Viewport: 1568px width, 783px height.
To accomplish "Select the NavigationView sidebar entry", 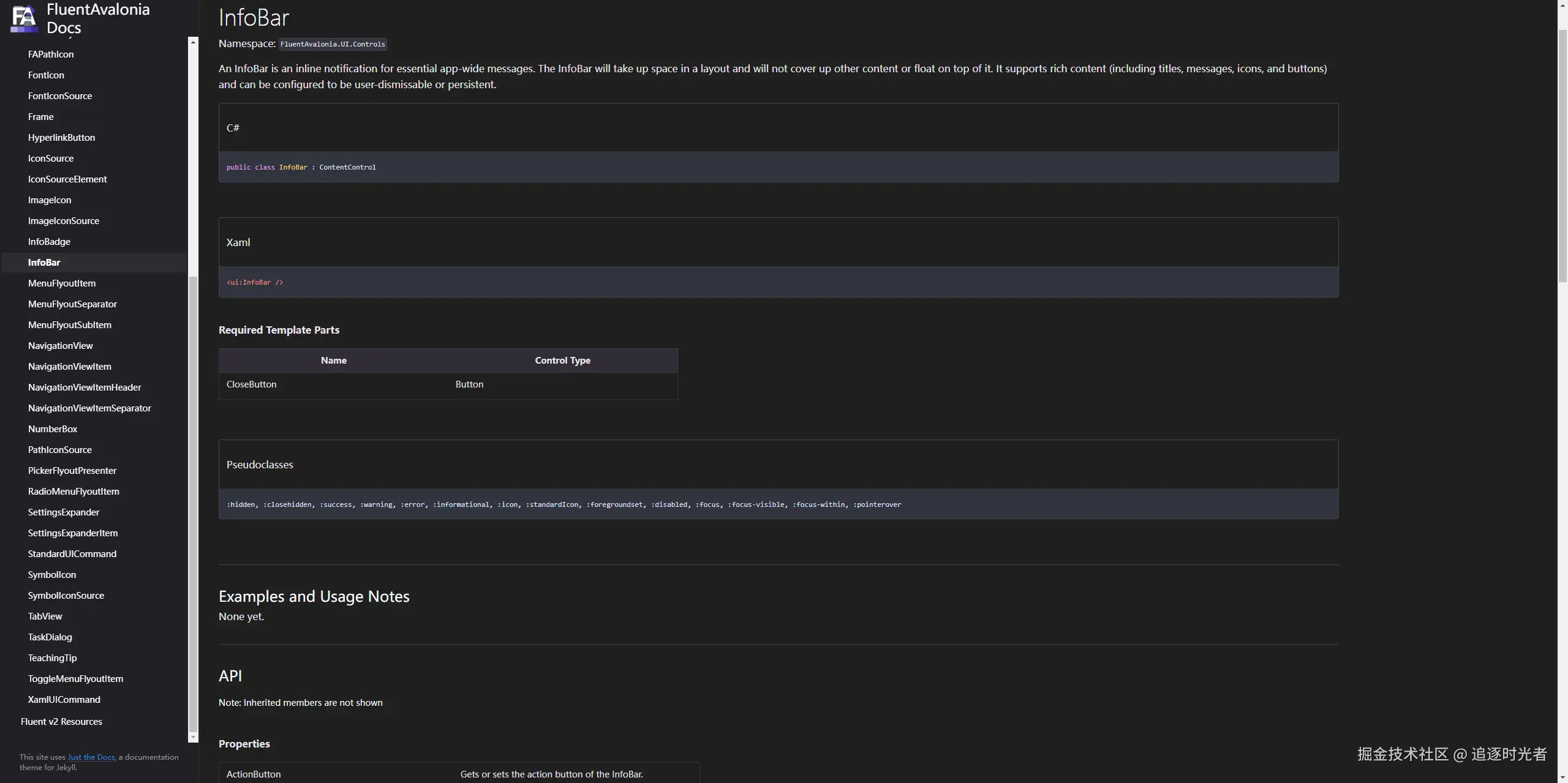I will (x=60, y=346).
